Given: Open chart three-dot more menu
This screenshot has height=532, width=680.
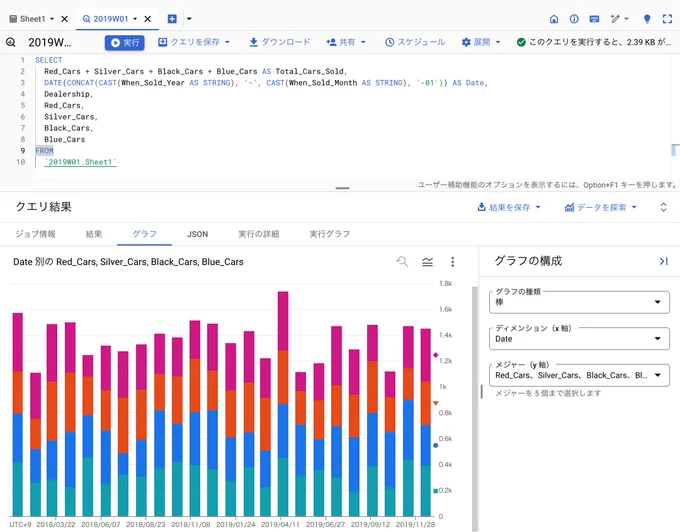Looking at the screenshot, I should (452, 261).
